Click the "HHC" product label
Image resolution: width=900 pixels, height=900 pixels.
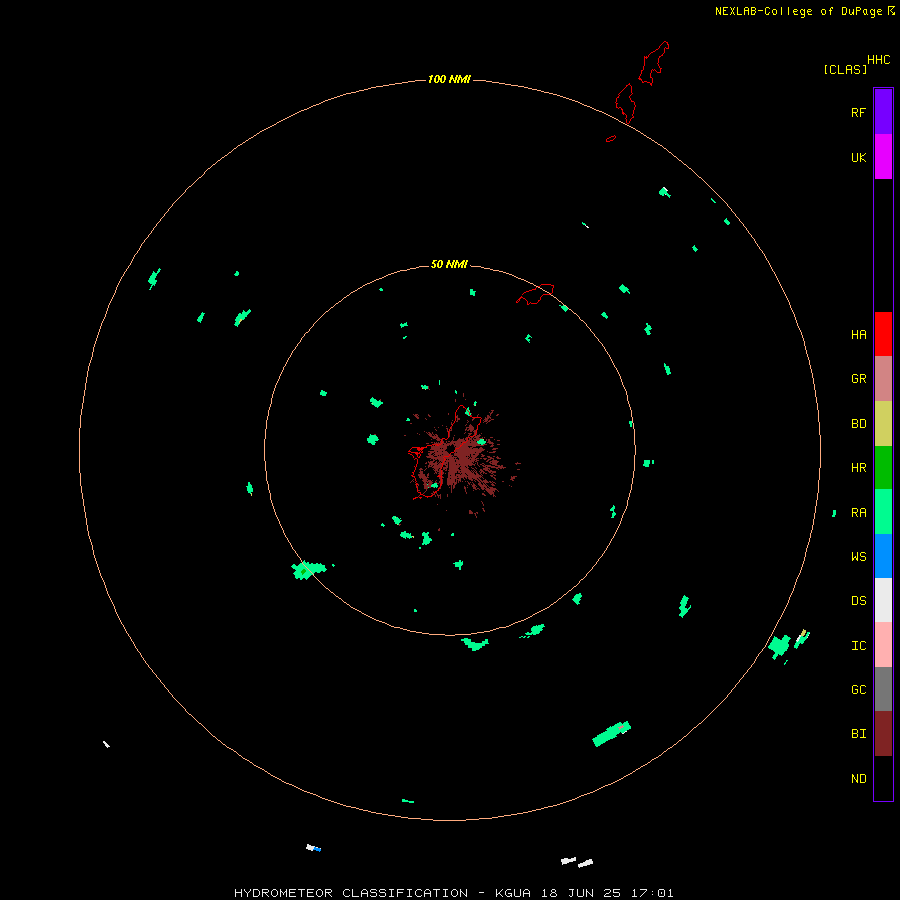(879, 60)
